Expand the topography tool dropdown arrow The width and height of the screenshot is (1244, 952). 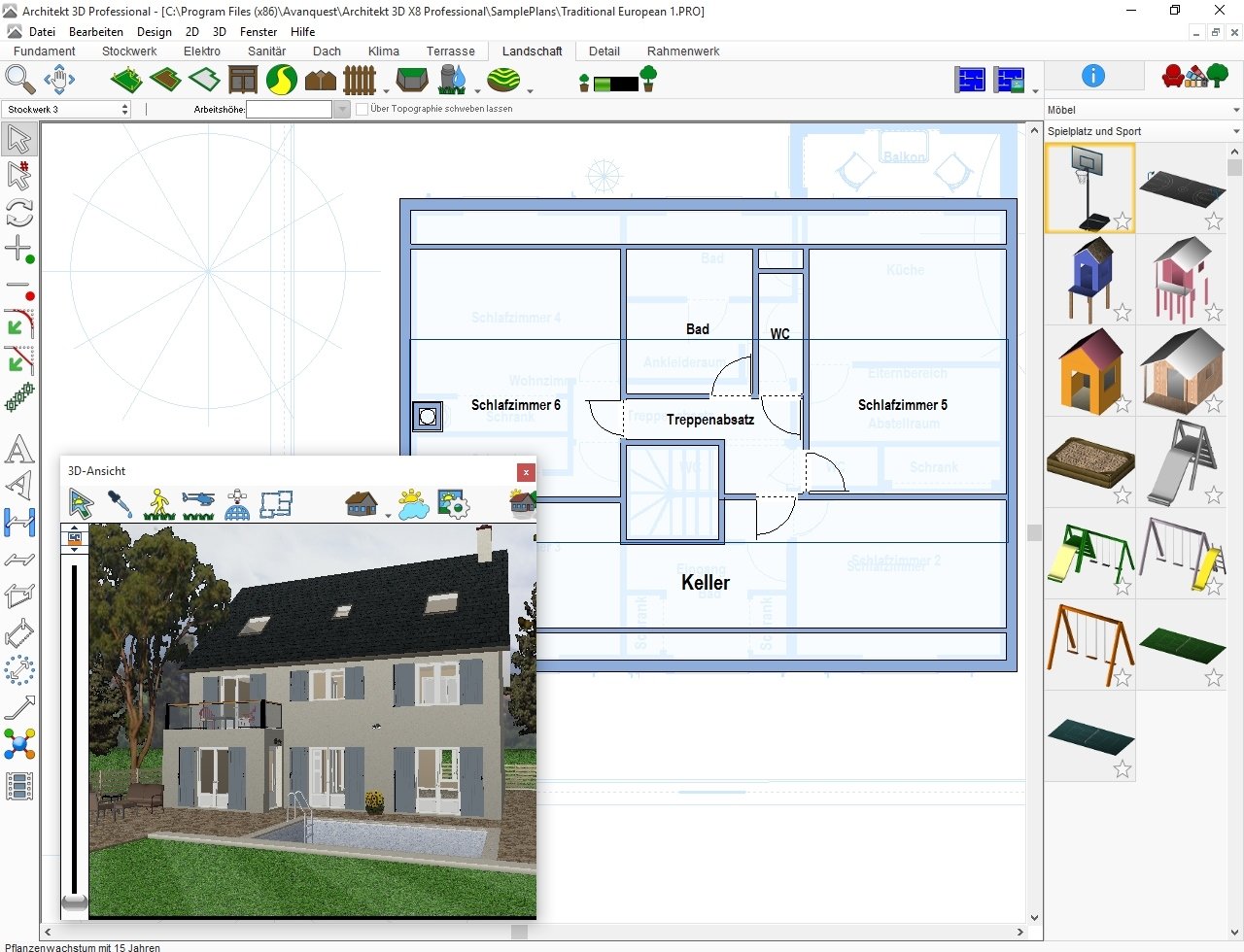(530, 91)
